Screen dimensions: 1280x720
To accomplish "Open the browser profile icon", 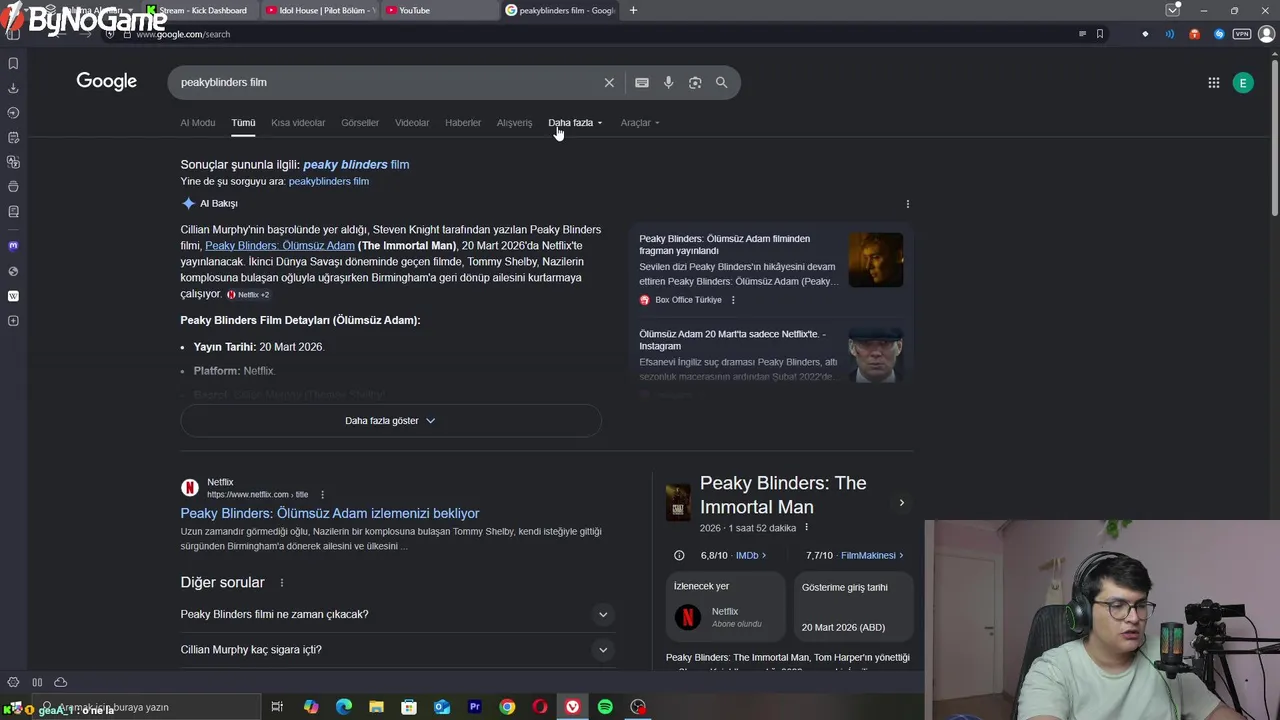I will pos(1266,34).
